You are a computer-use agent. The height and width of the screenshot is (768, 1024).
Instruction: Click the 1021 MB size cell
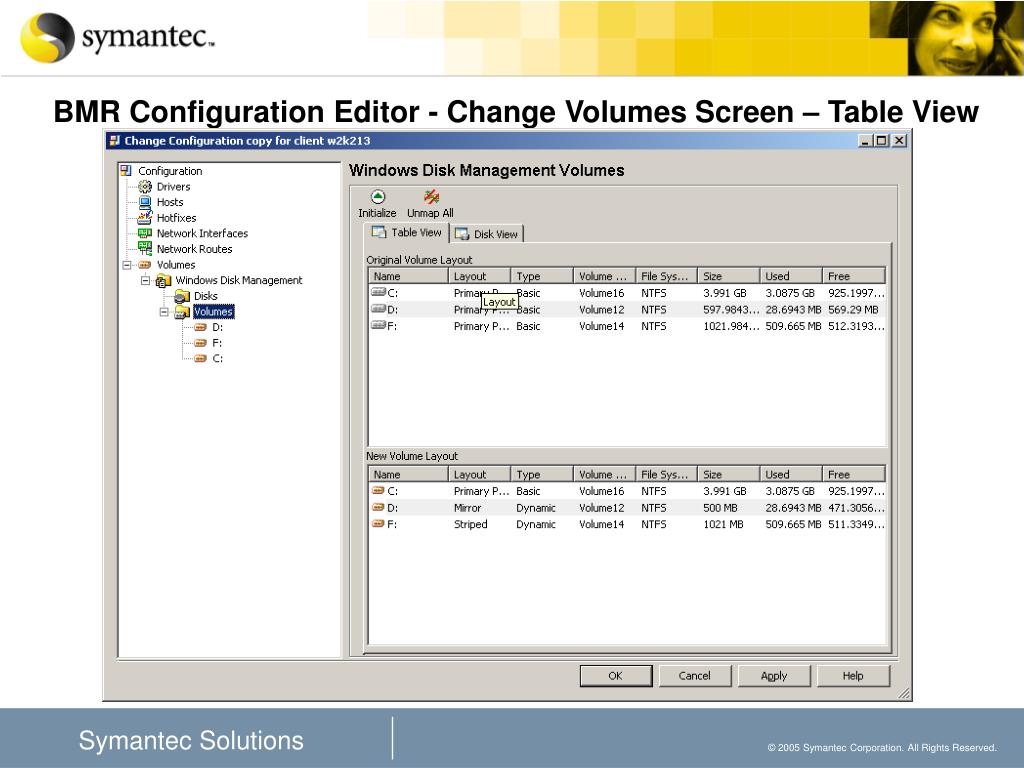[x=723, y=524]
